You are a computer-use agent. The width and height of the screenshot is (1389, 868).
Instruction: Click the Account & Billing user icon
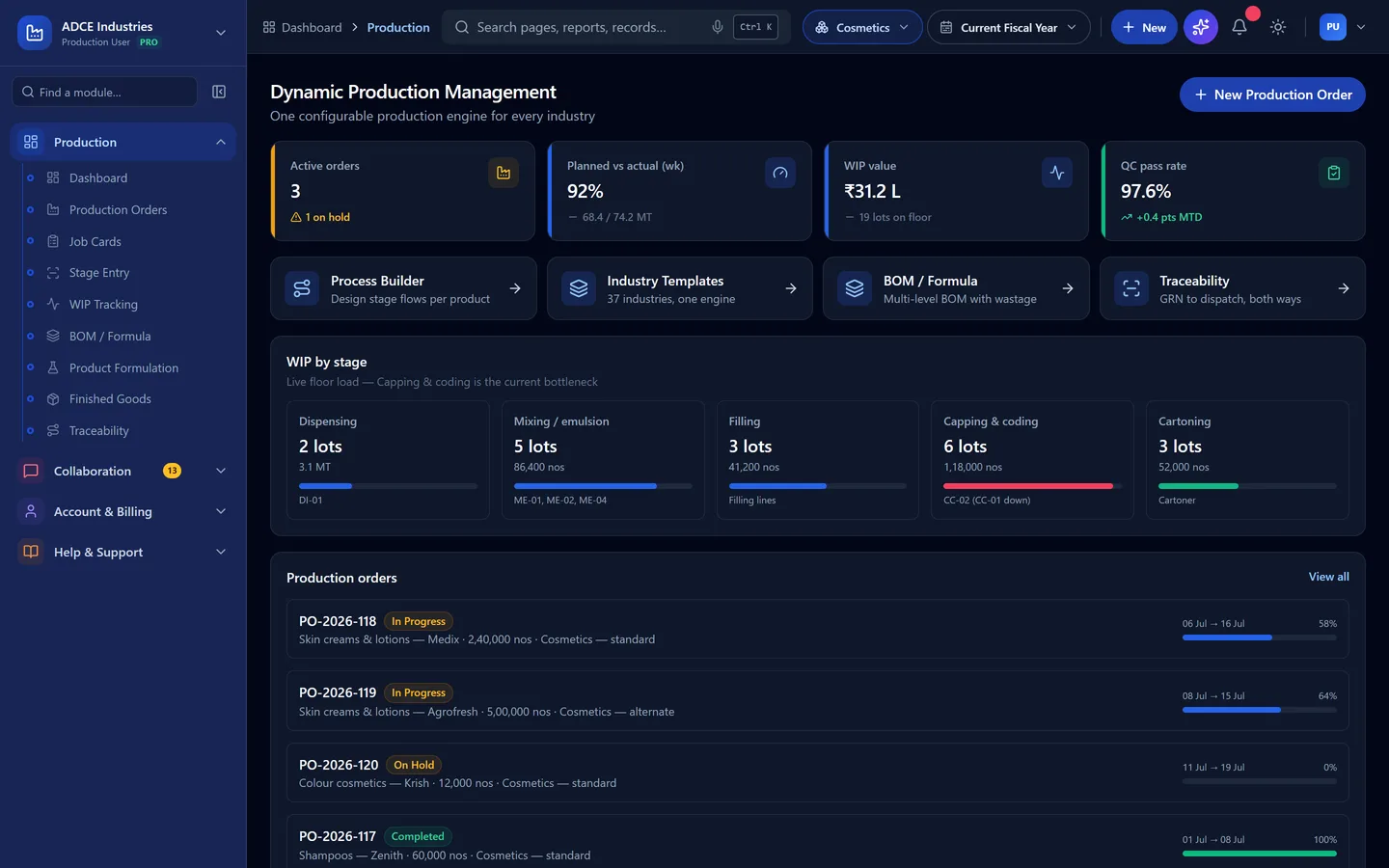31,511
